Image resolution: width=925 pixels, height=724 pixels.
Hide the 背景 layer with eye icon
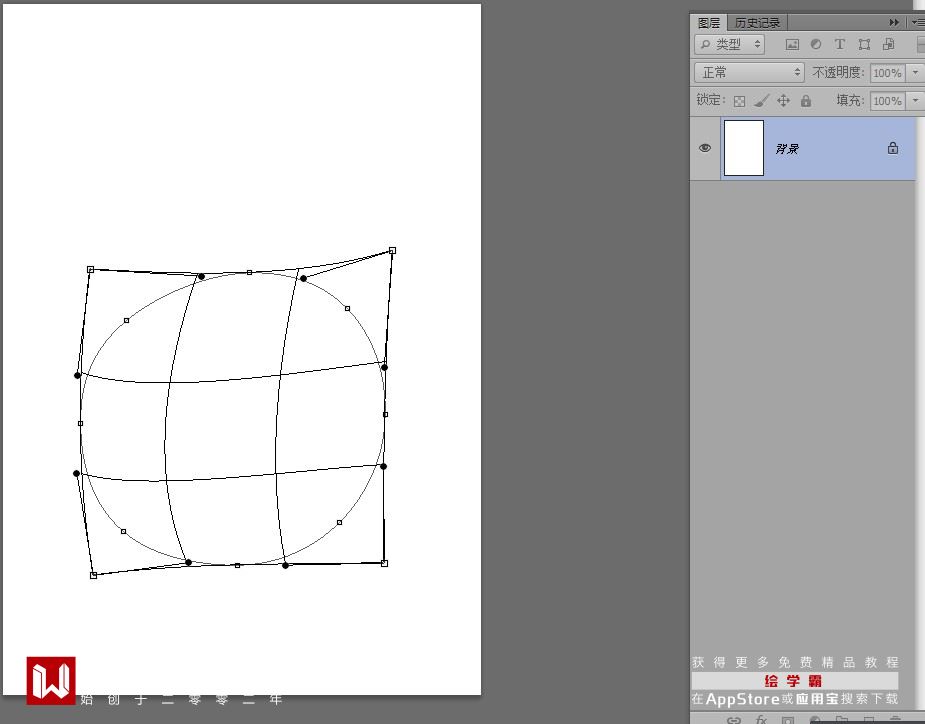pyautogui.click(x=704, y=148)
